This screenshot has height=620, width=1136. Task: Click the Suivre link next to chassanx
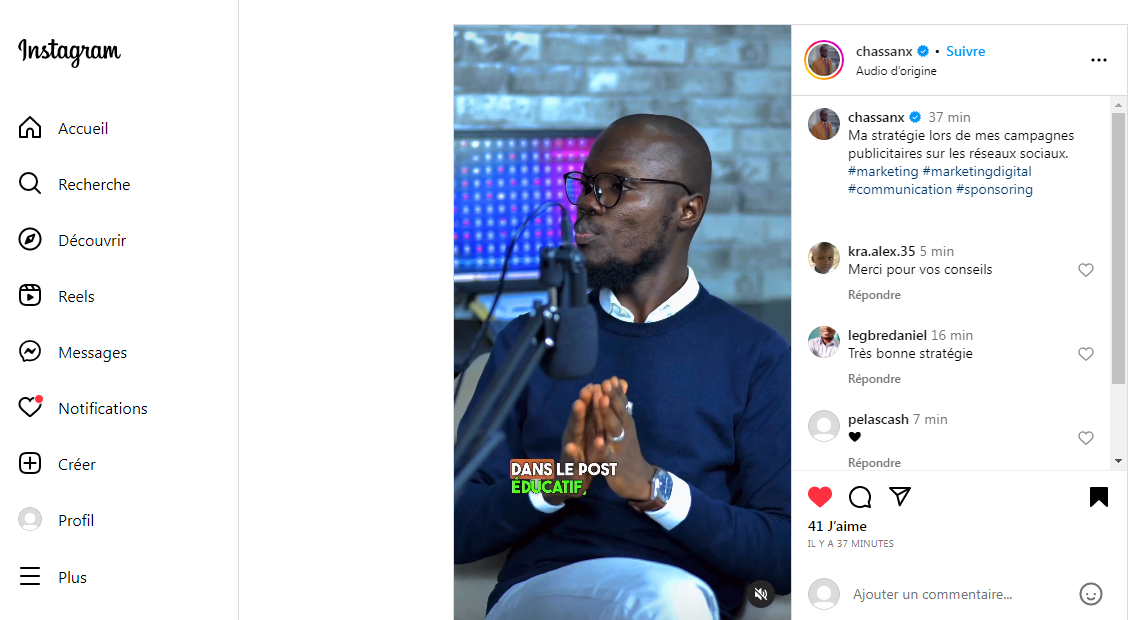tap(965, 51)
